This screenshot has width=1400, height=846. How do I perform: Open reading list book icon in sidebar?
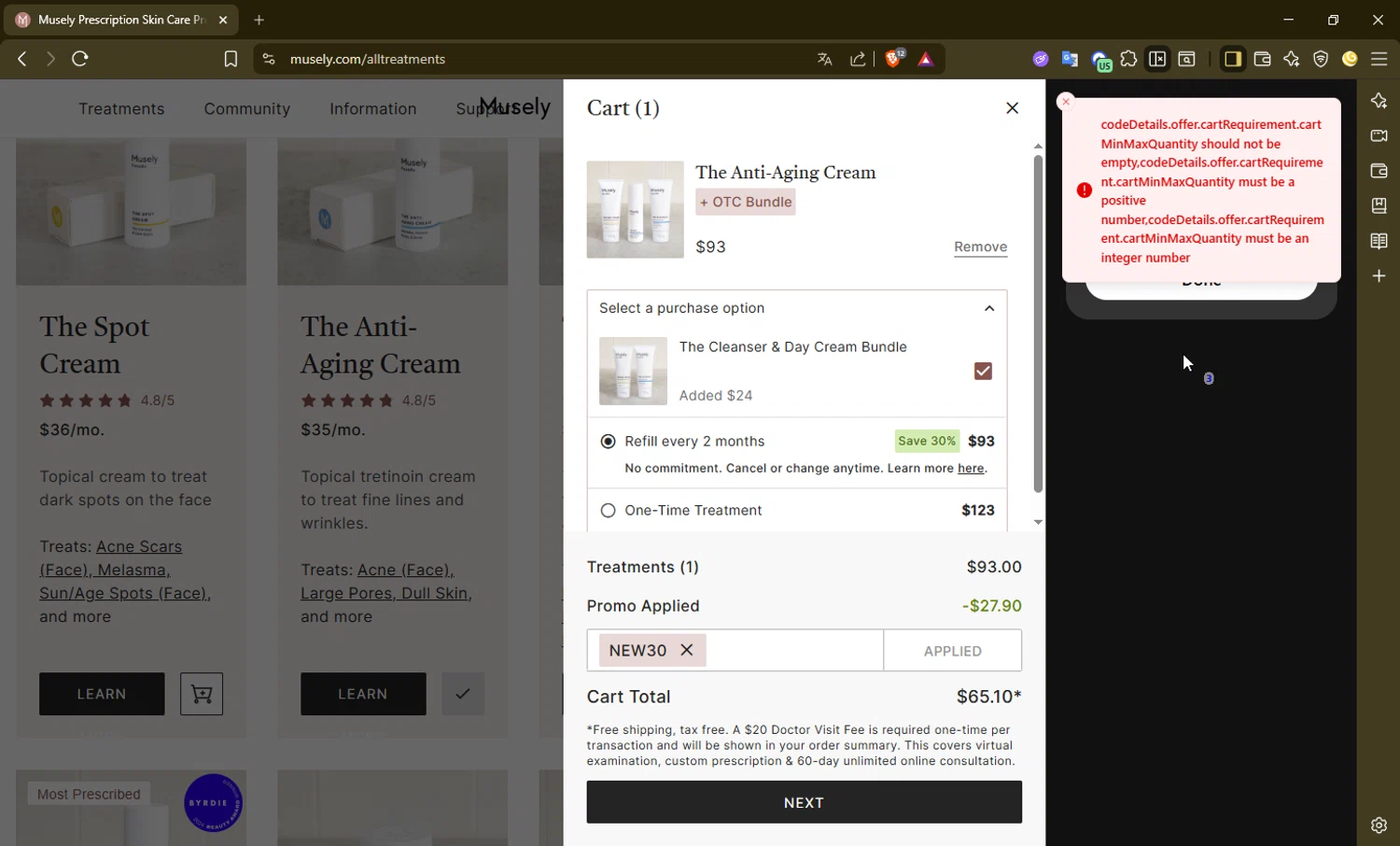[1379, 241]
